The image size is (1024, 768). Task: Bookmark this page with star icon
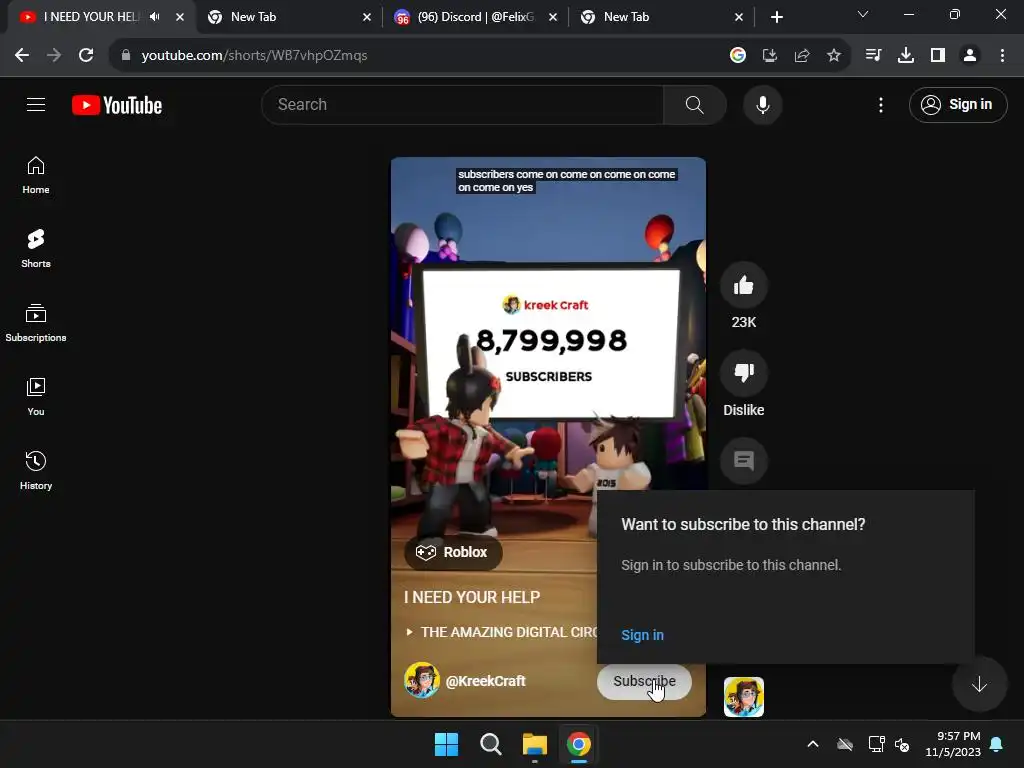pyautogui.click(x=833, y=56)
